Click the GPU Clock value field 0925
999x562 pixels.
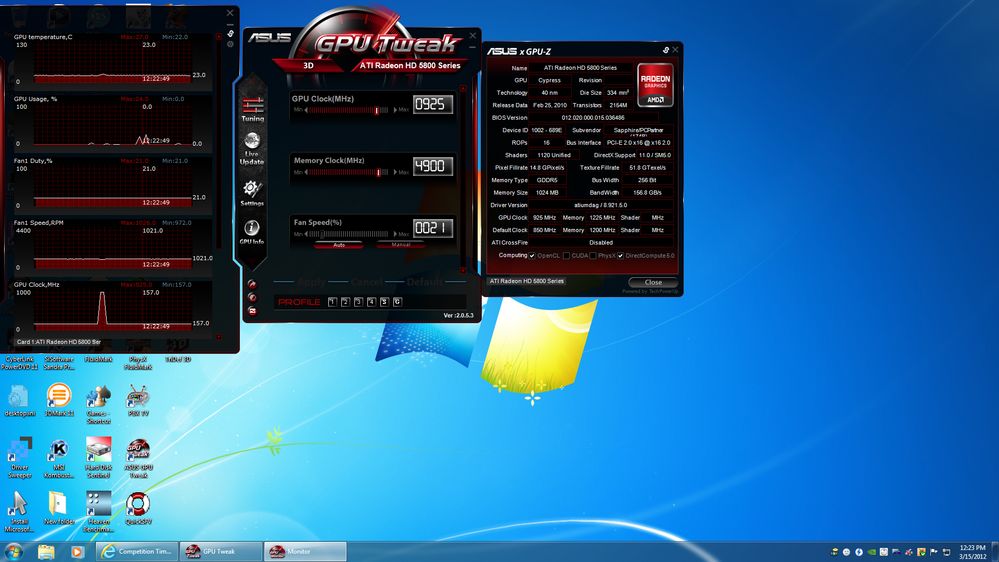[x=433, y=104]
